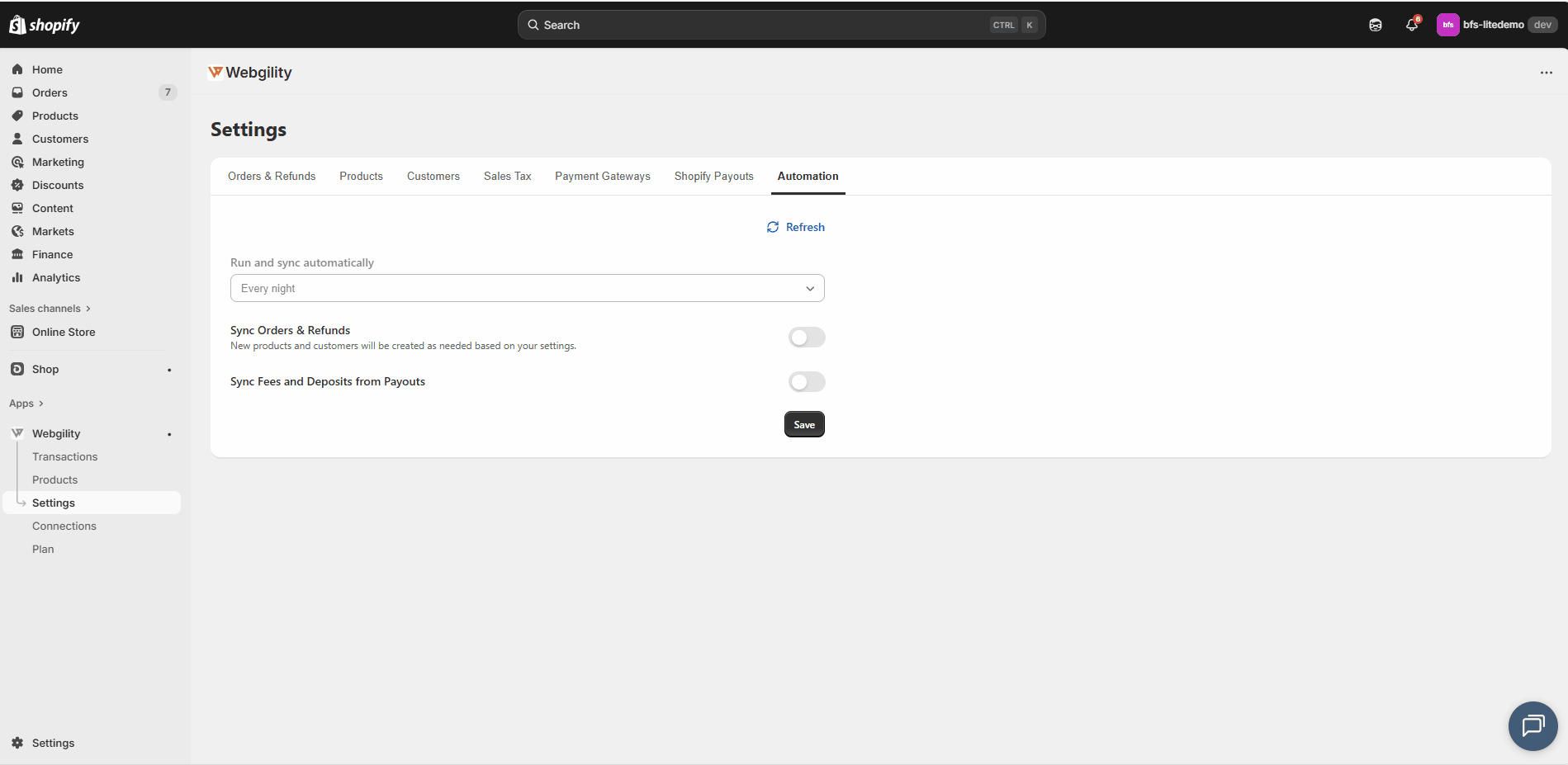
Task: Click the Home icon in sidebar
Action: point(17,69)
